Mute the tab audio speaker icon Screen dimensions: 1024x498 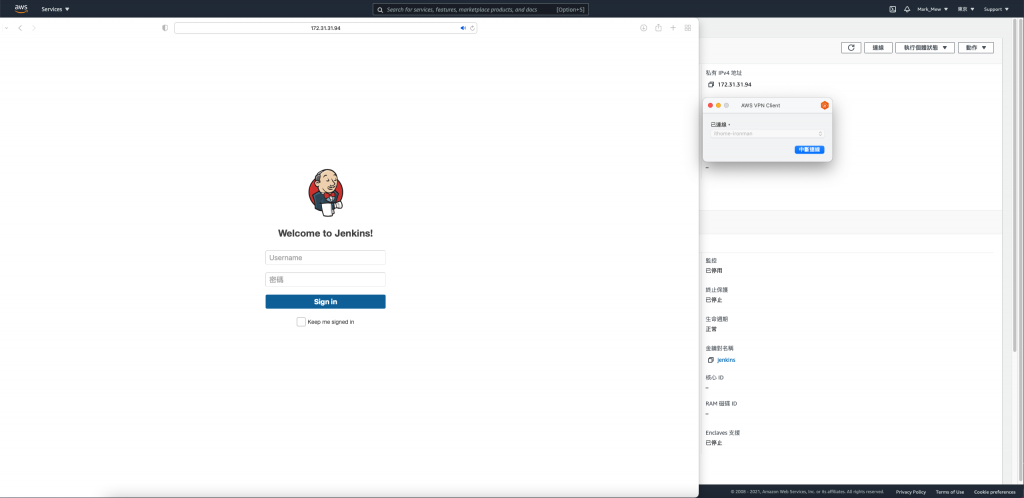pyautogui.click(x=463, y=28)
